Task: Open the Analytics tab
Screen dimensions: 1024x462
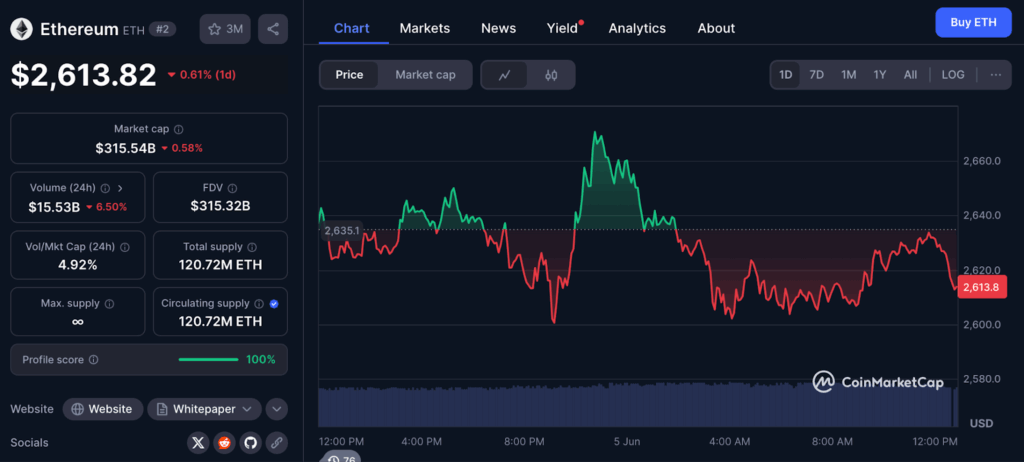Action: (637, 28)
